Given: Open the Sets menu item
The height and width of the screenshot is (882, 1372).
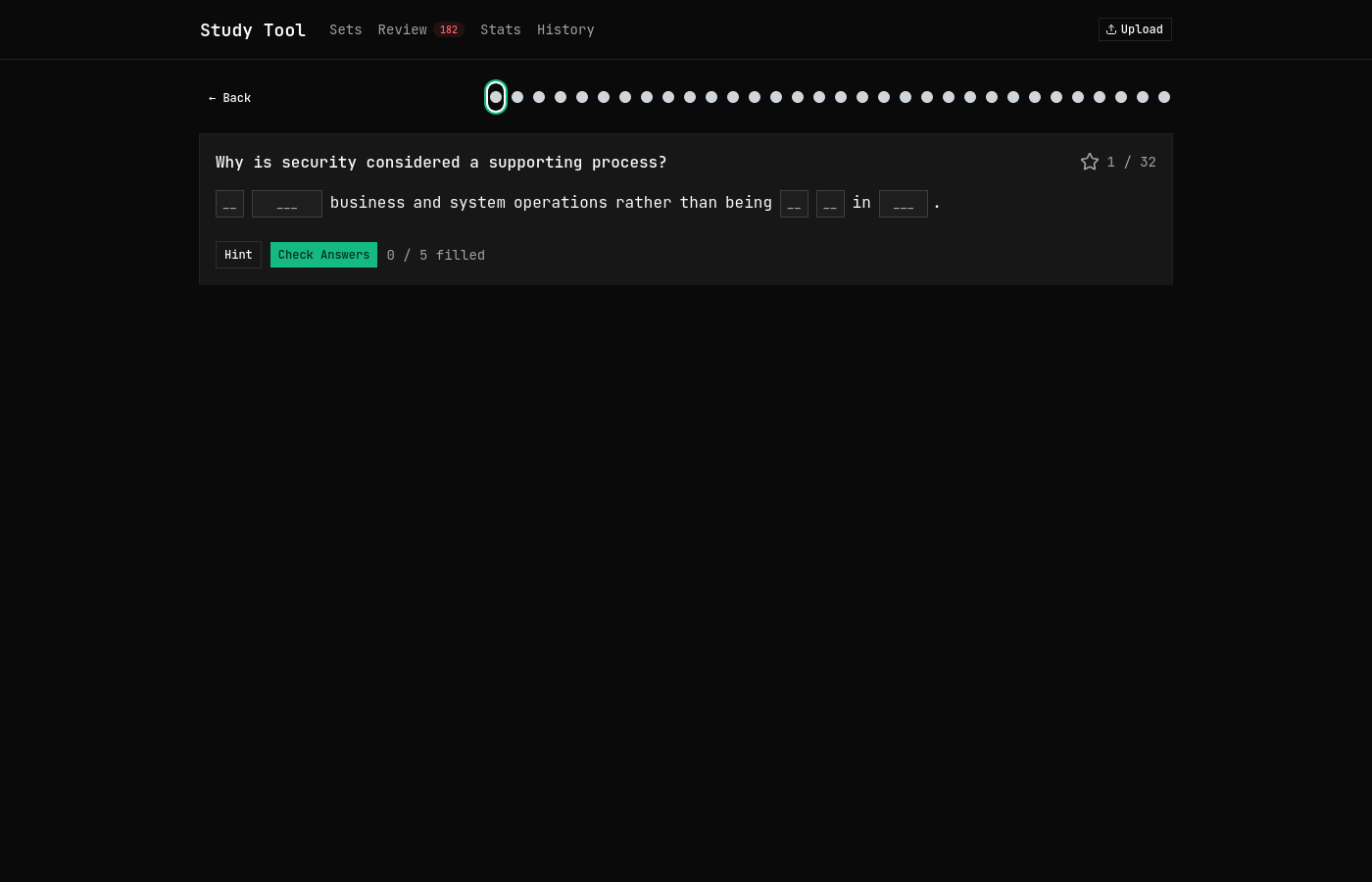Looking at the screenshot, I should pyautogui.click(x=346, y=29).
